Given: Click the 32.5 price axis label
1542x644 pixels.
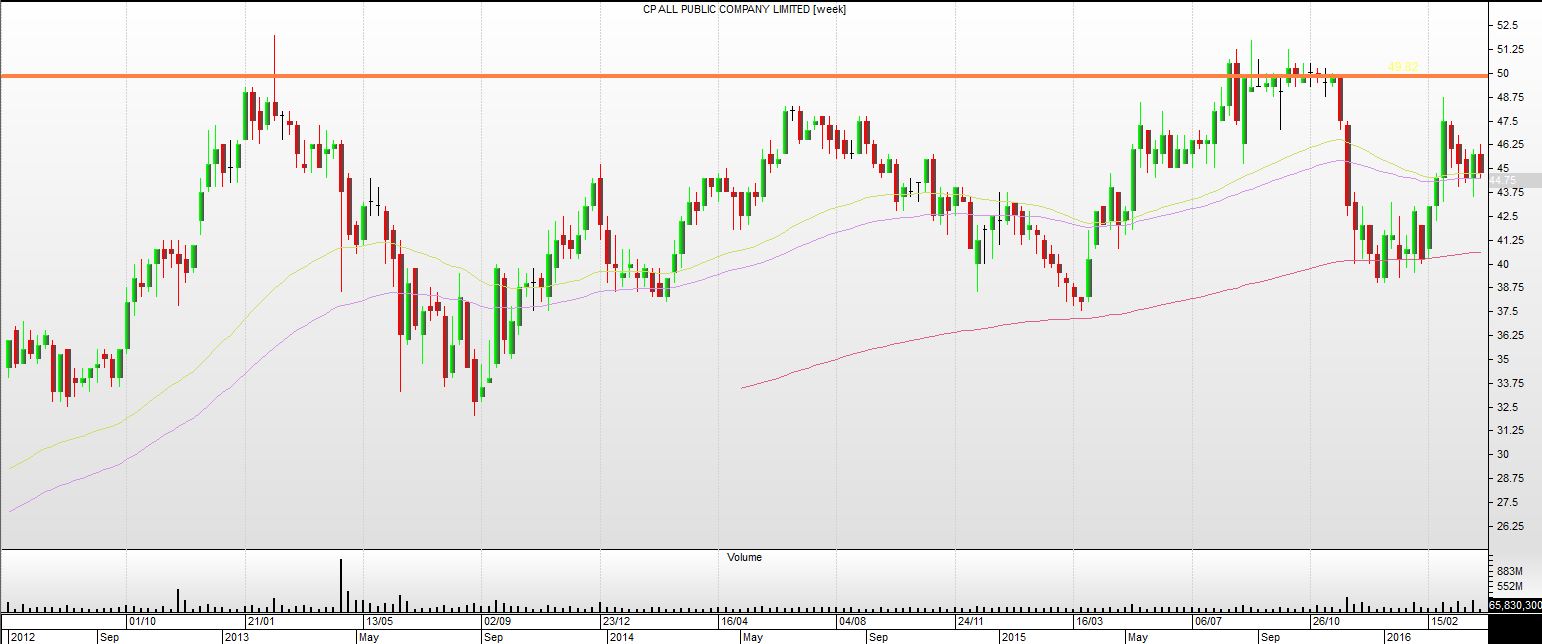Looking at the screenshot, I should coord(1508,407).
